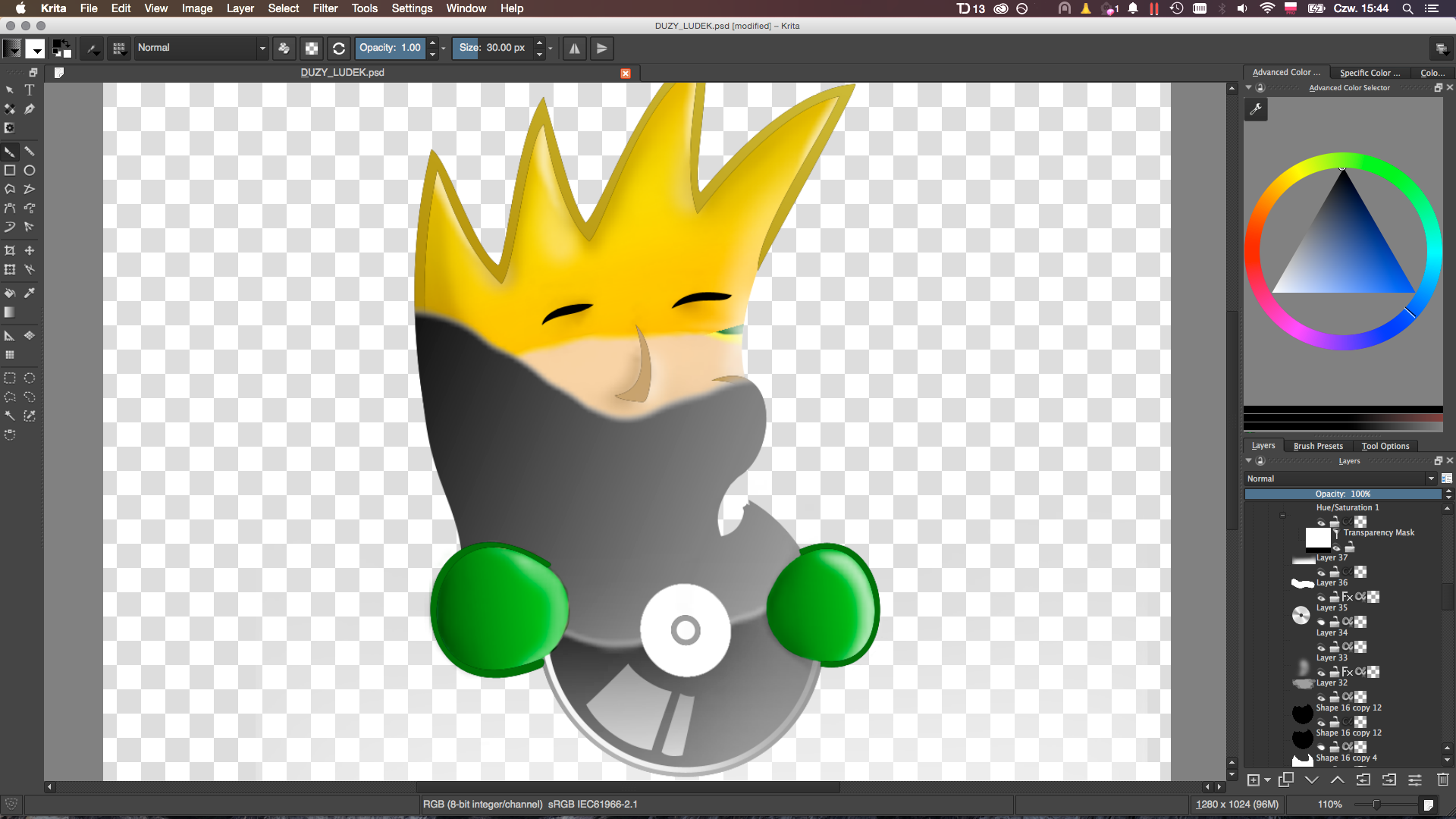Click the trash icon to delete layer
The height and width of the screenshot is (819, 1456).
(x=1442, y=780)
